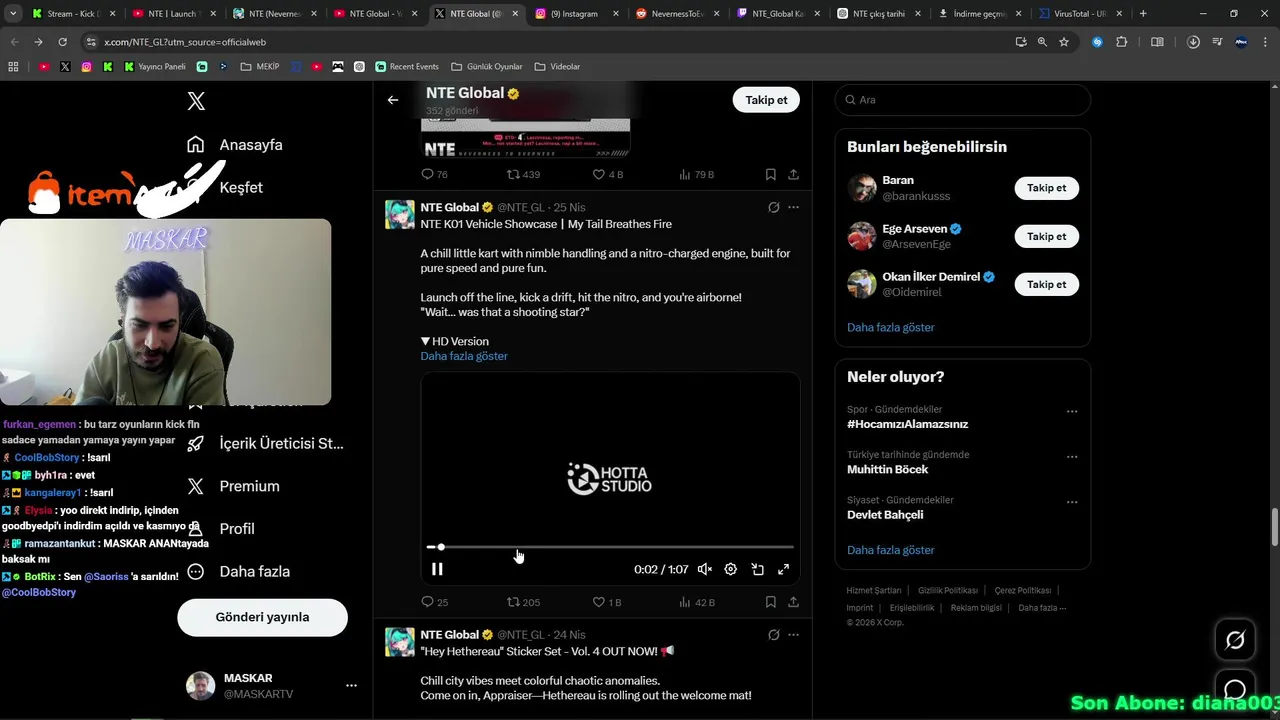This screenshot has height=720, width=1280.
Task: Open Premium in the sidebar
Action: [x=233, y=486]
